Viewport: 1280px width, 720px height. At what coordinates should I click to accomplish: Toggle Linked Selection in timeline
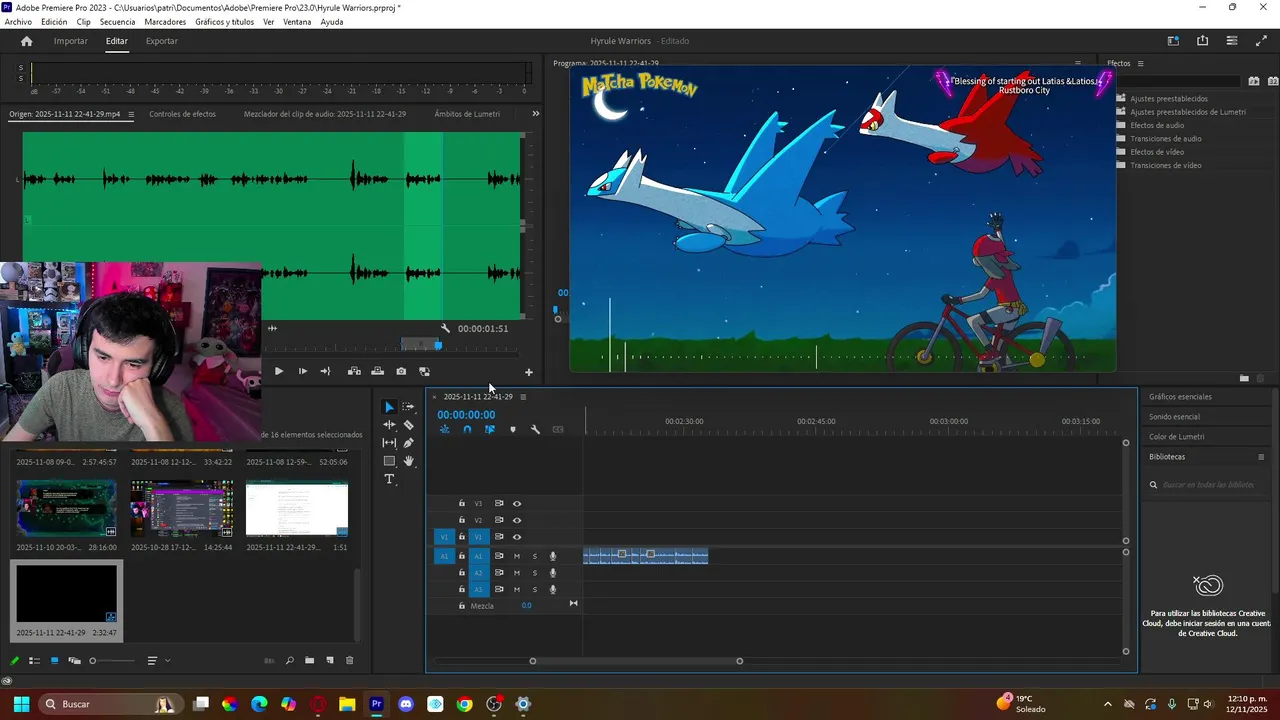[x=490, y=430]
